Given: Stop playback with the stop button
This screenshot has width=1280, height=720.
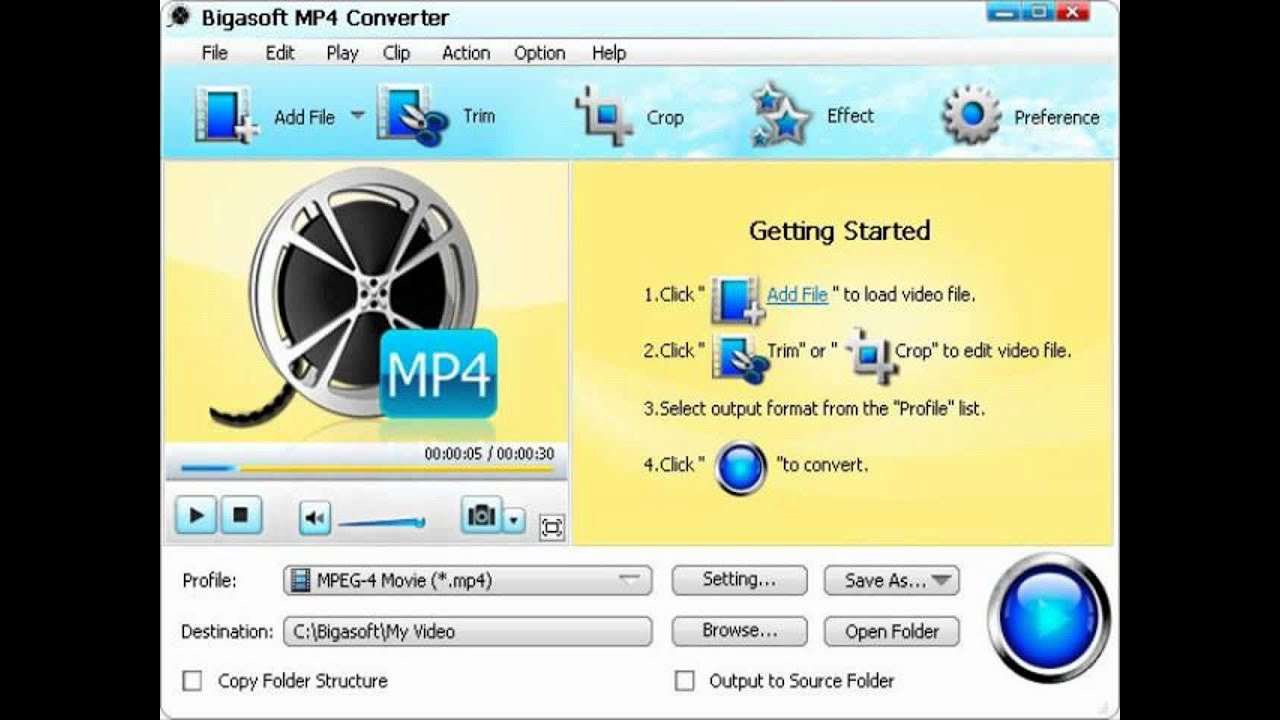Looking at the screenshot, I should pyautogui.click(x=241, y=516).
